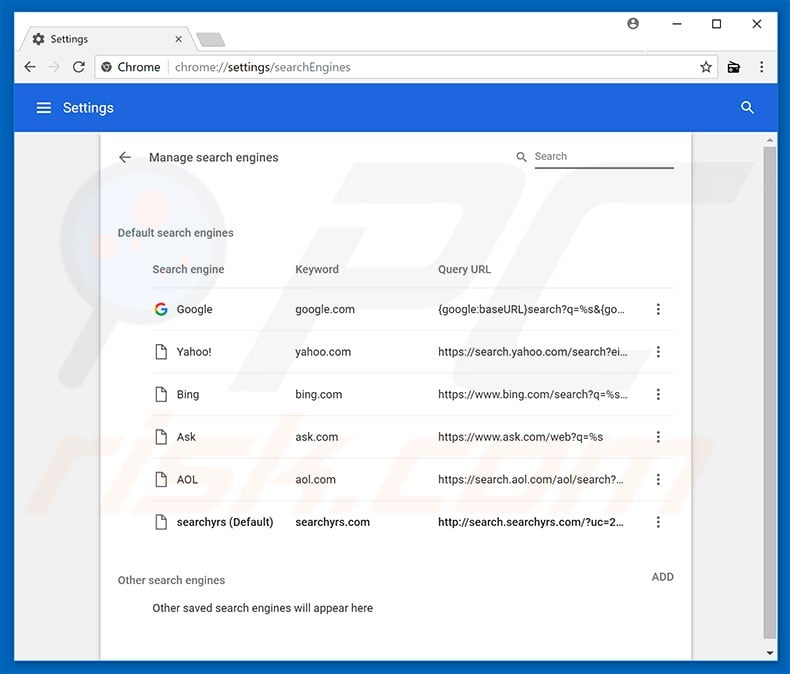Select the searchyrs.com keyword
This screenshot has width=790, height=674.
[333, 522]
